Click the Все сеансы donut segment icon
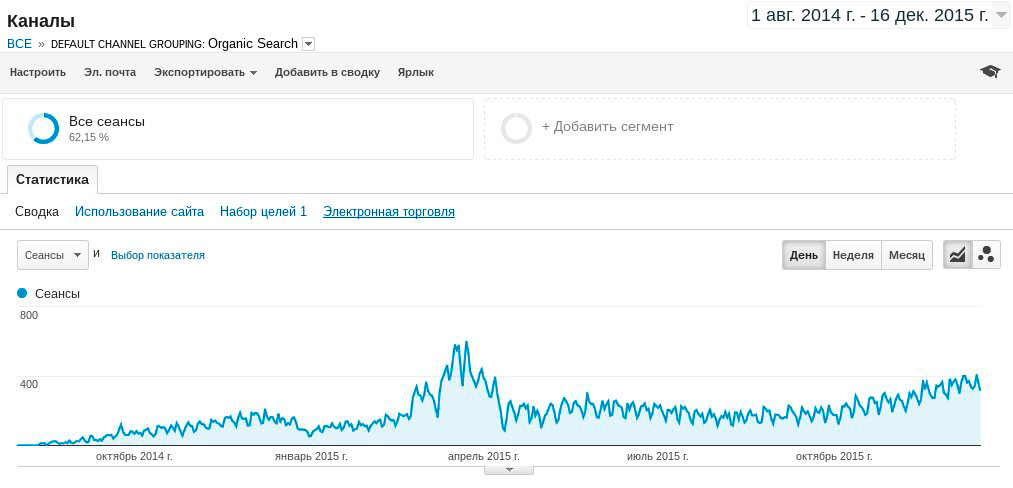1013x488 pixels. coord(44,128)
